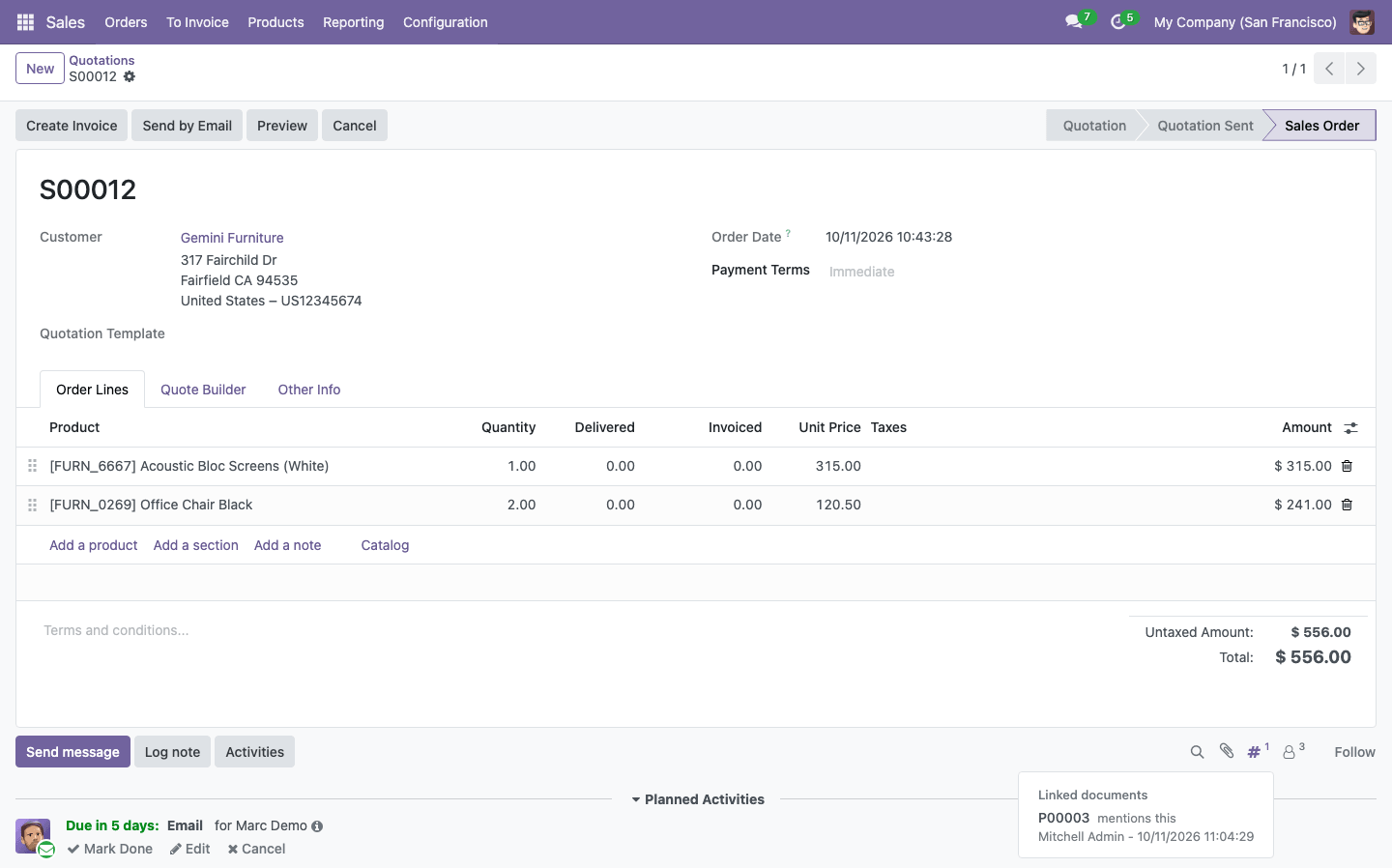Image resolution: width=1392 pixels, height=868 pixels.
Task: Click the Quotation Sent status step
Action: [x=1204, y=126]
